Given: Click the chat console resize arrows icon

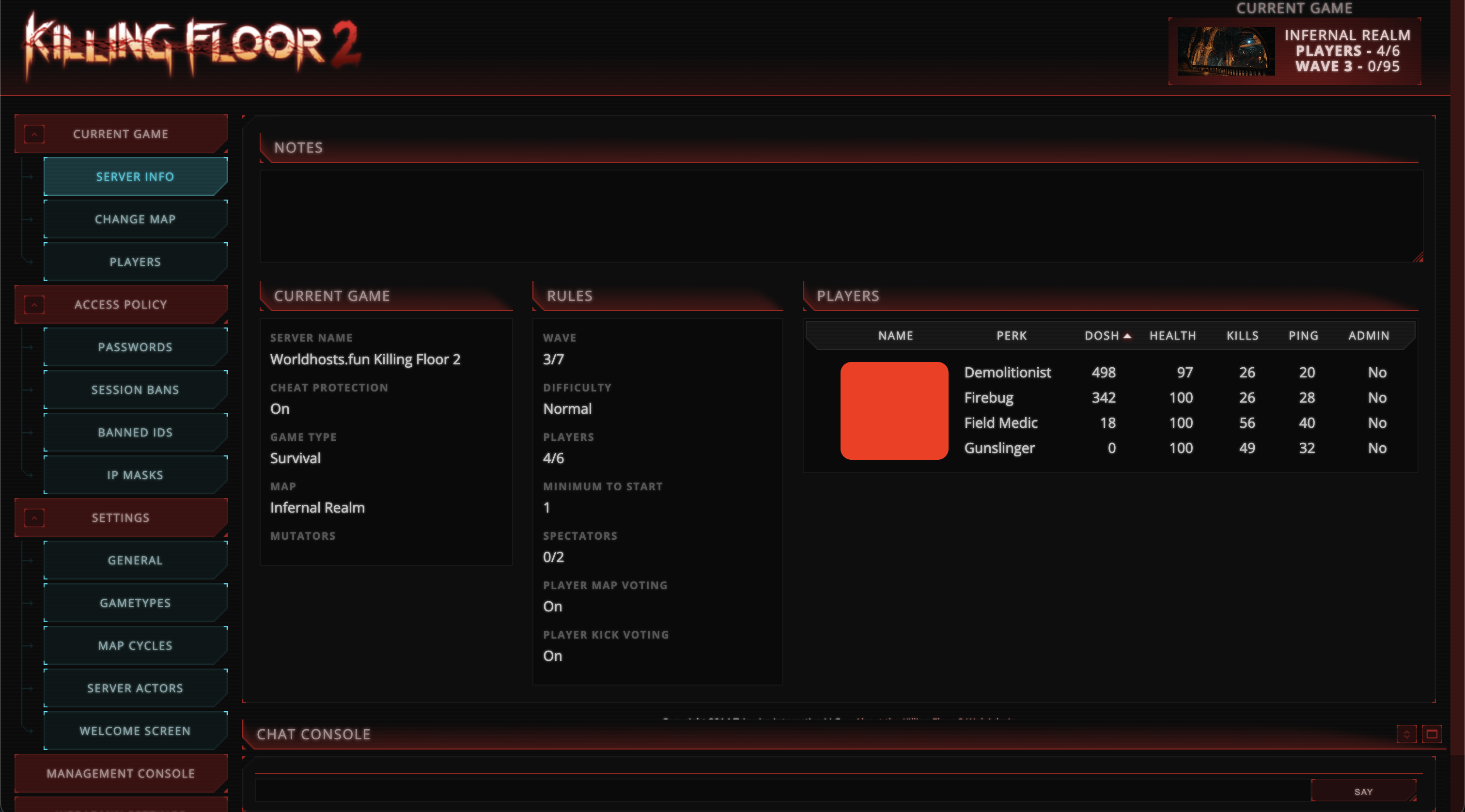Looking at the screenshot, I should click(x=1406, y=734).
